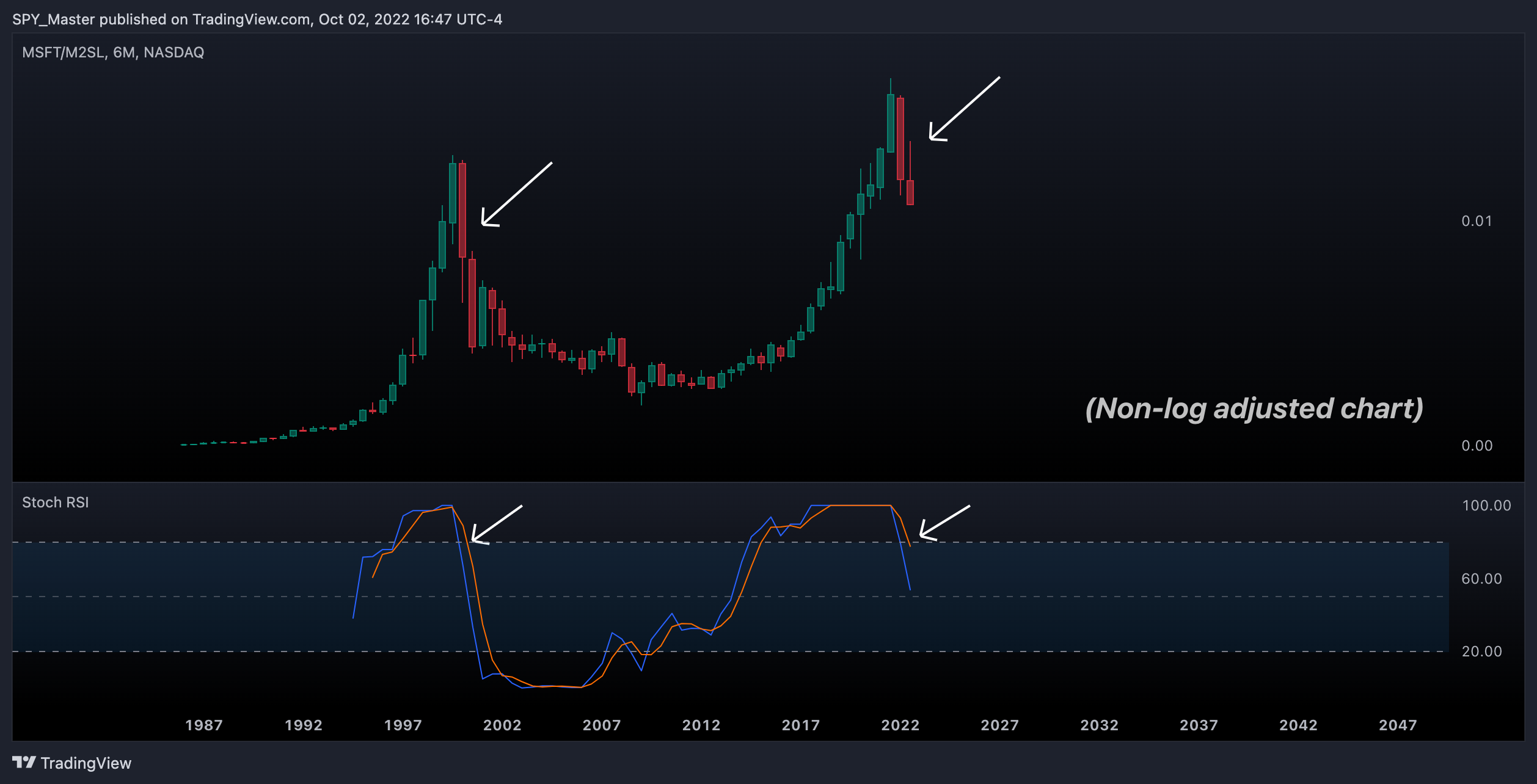This screenshot has width=1537, height=784.
Task: Click the 2022 time axis label
Action: point(900,725)
